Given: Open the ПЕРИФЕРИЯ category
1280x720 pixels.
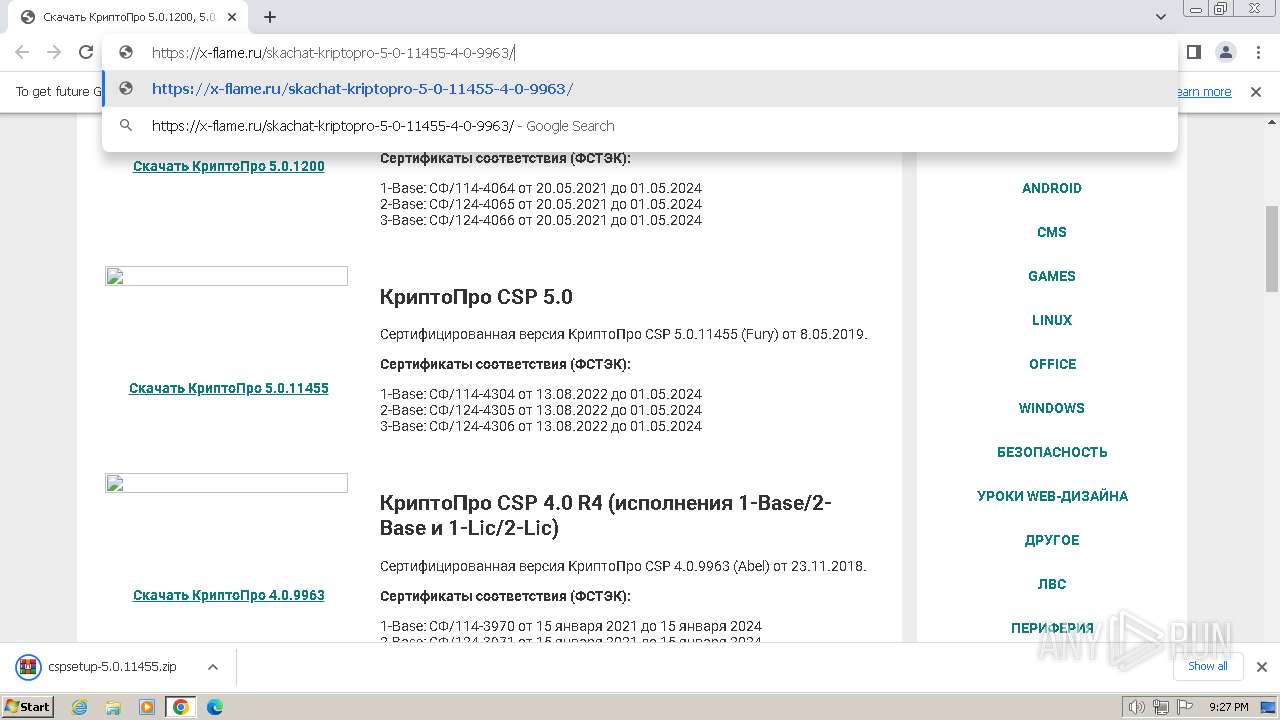Looking at the screenshot, I should (1052, 628).
